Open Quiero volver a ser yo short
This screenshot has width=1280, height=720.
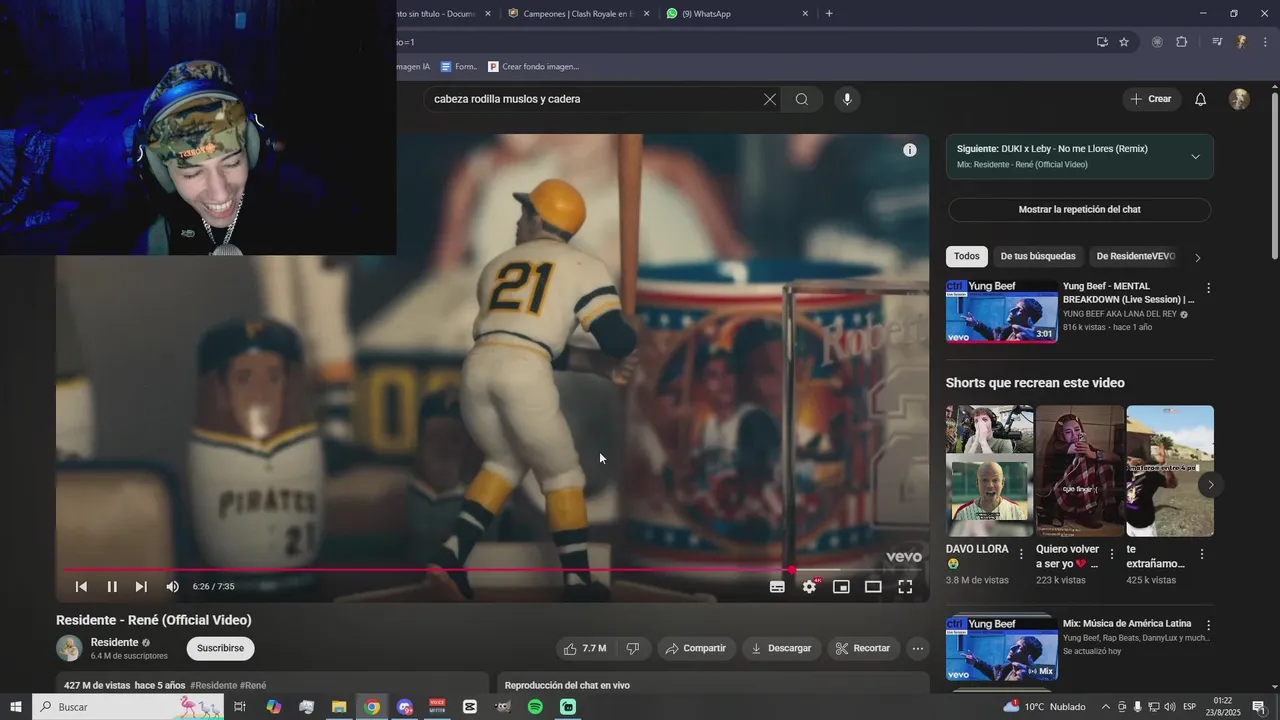click(1080, 471)
